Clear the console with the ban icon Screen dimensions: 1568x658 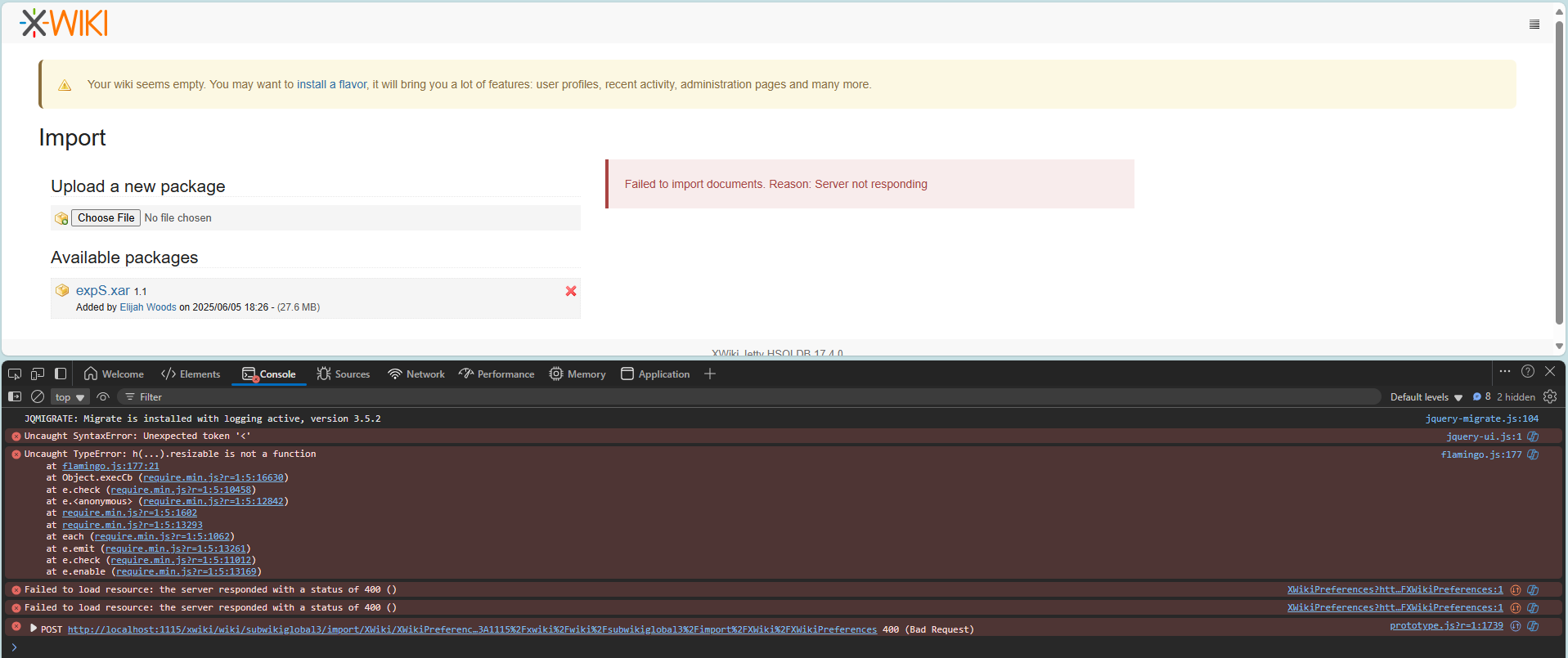(x=38, y=396)
